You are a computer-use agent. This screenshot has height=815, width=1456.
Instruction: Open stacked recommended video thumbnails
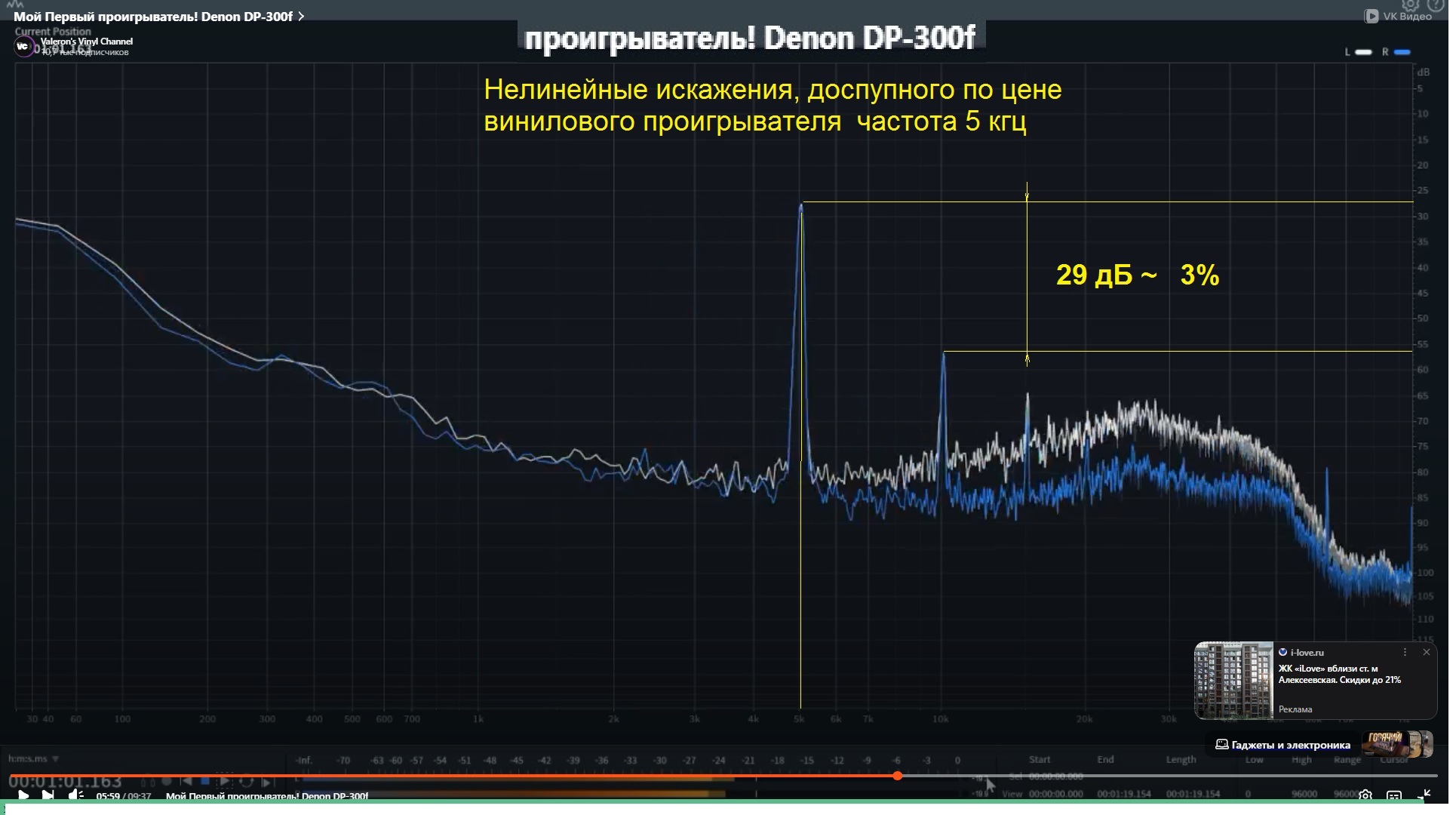pos(1396,744)
